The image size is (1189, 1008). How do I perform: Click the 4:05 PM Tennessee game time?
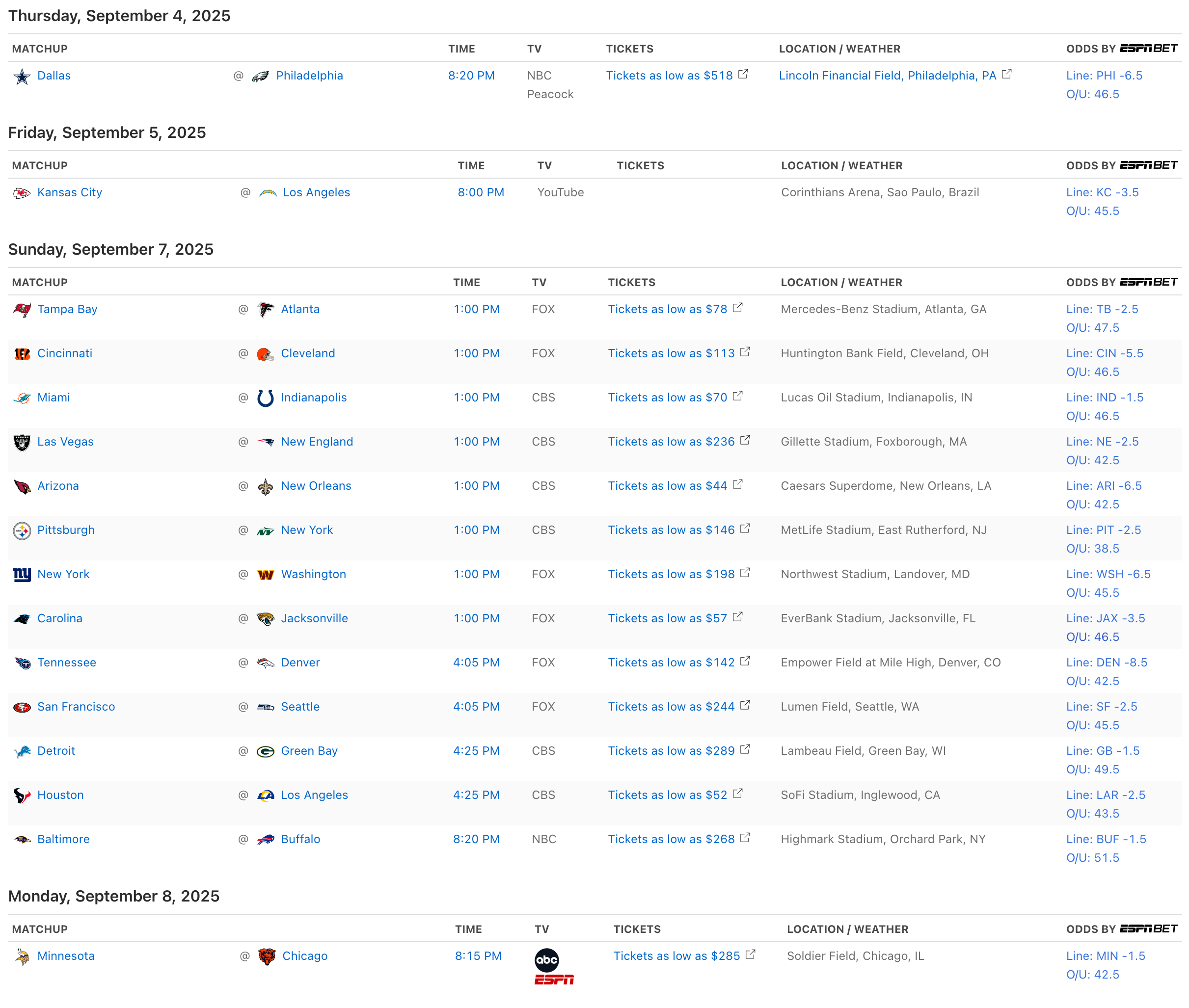(x=476, y=663)
